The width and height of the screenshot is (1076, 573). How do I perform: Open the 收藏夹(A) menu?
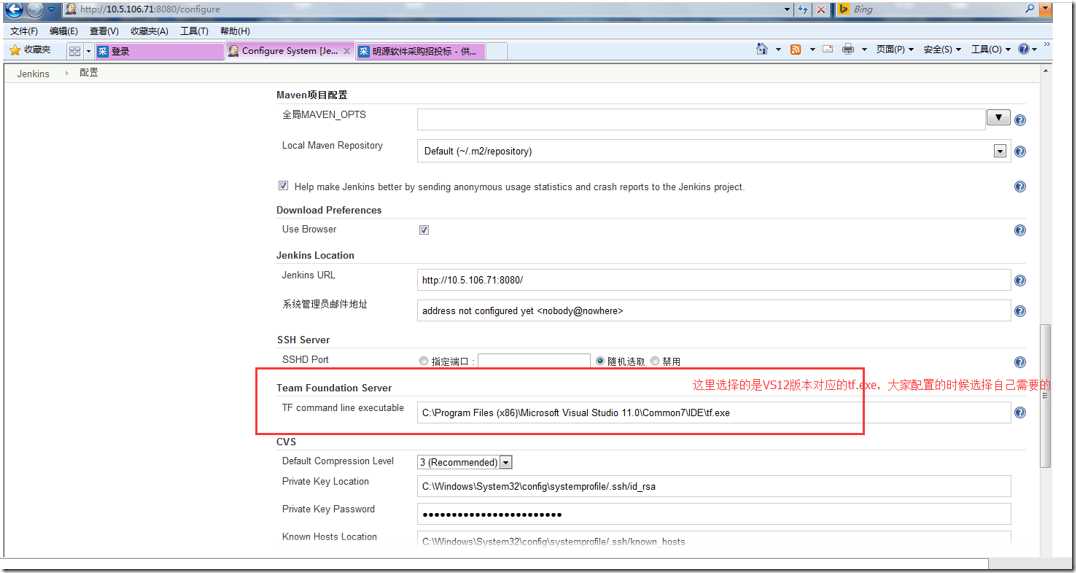coord(149,32)
